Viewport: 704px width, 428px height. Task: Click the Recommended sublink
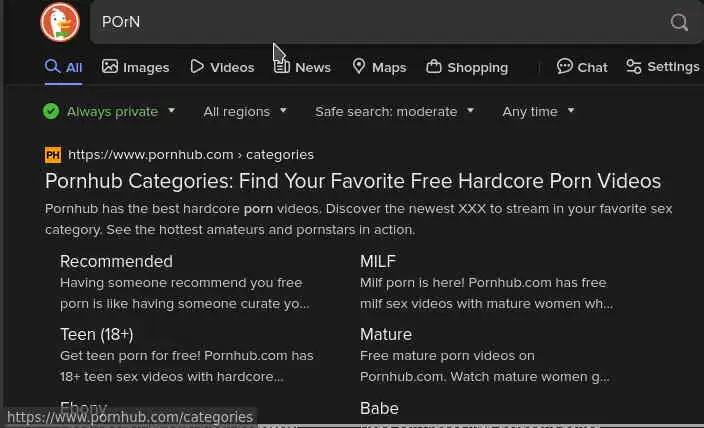coord(116,261)
